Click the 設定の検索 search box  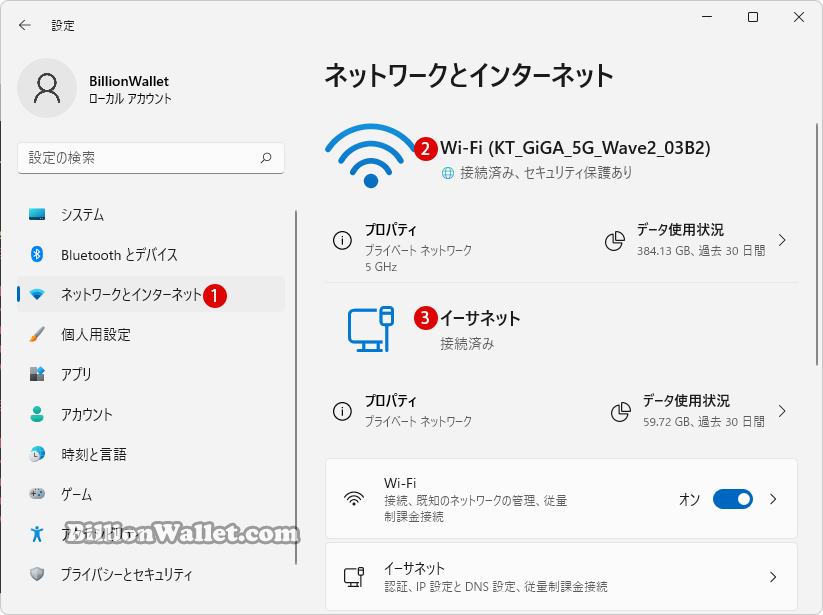pyautogui.click(x=151, y=158)
